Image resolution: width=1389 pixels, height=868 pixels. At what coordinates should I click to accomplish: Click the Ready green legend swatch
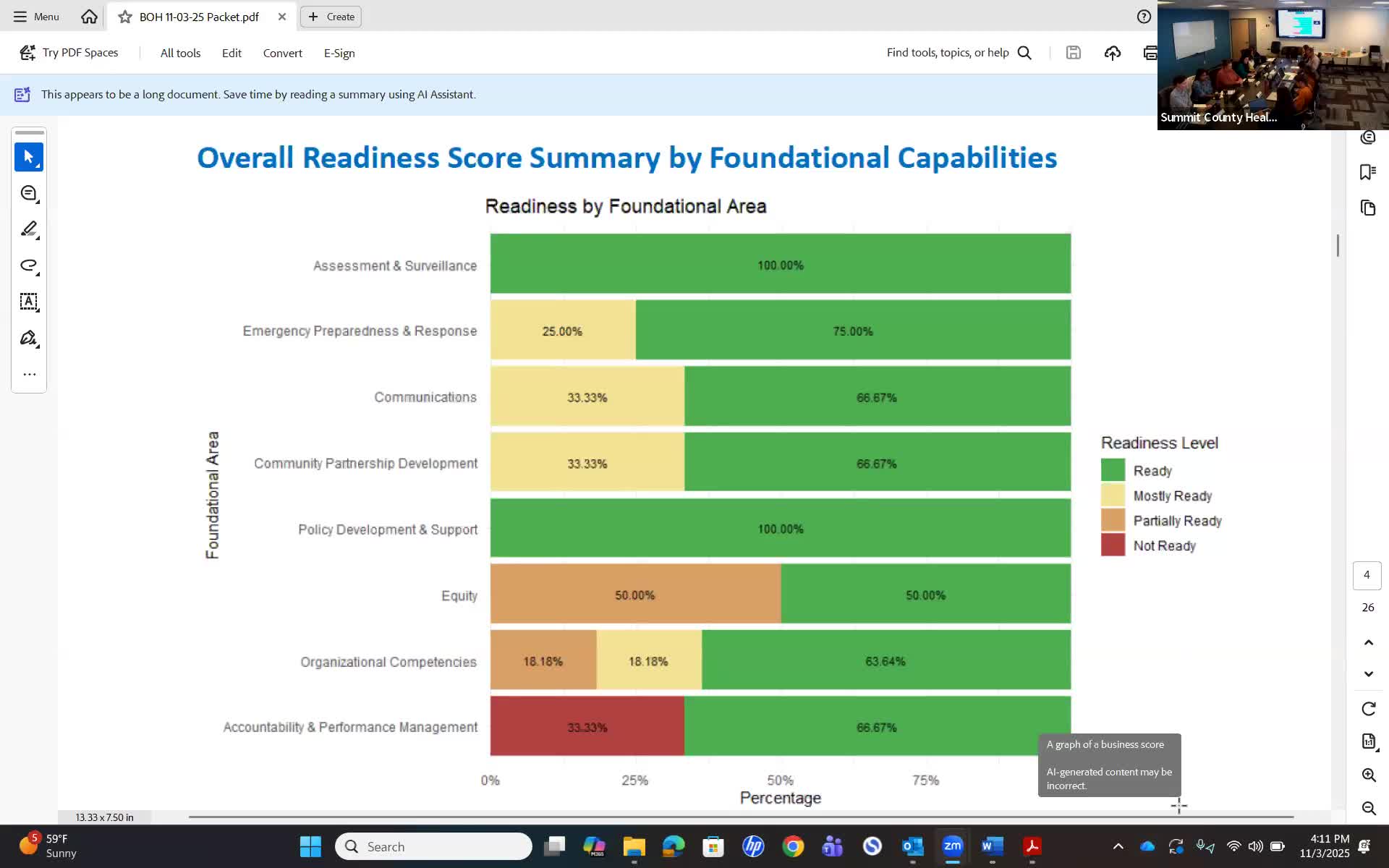click(1113, 470)
